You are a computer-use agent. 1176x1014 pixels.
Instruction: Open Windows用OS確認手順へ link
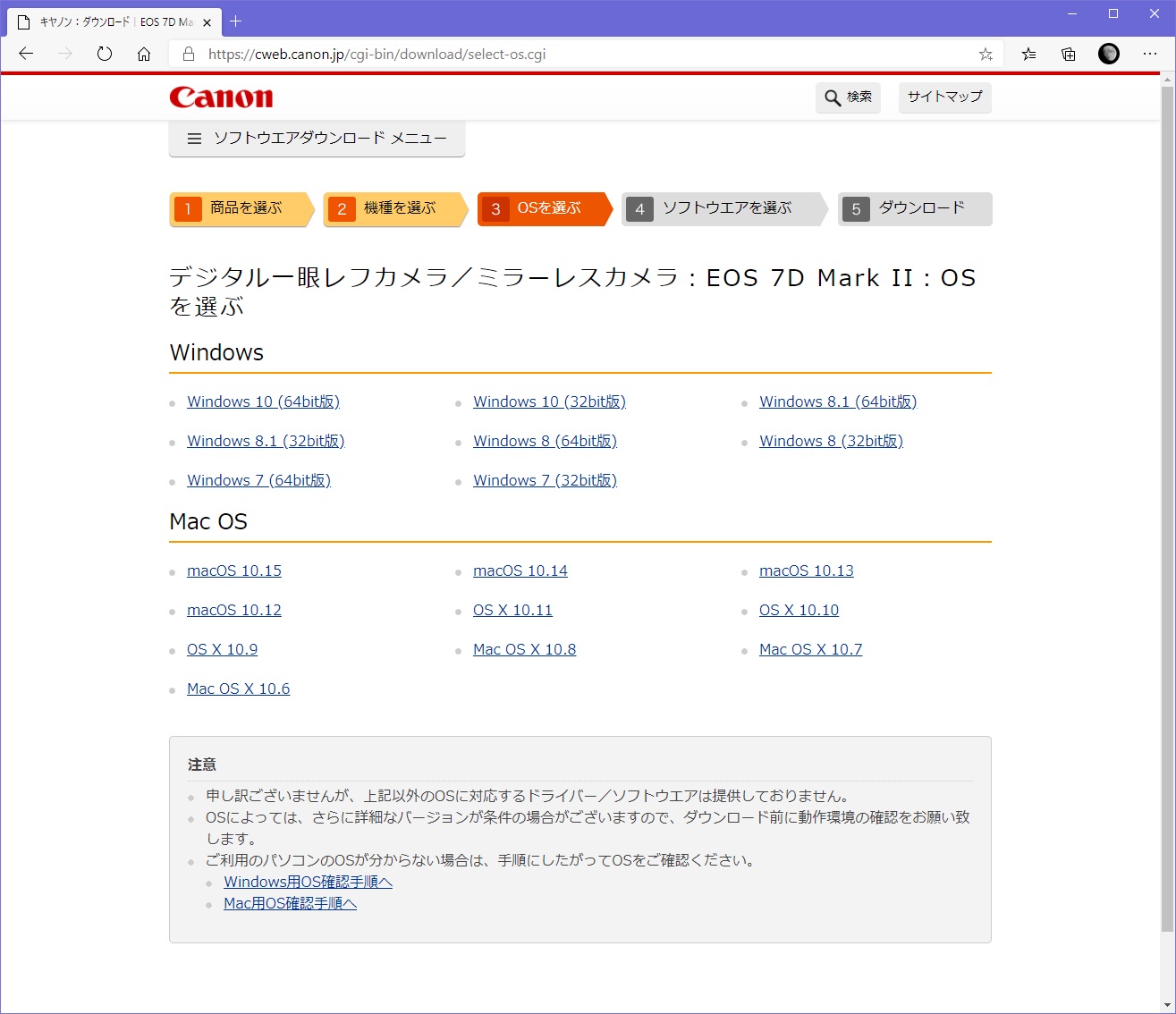pyautogui.click(x=308, y=882)
